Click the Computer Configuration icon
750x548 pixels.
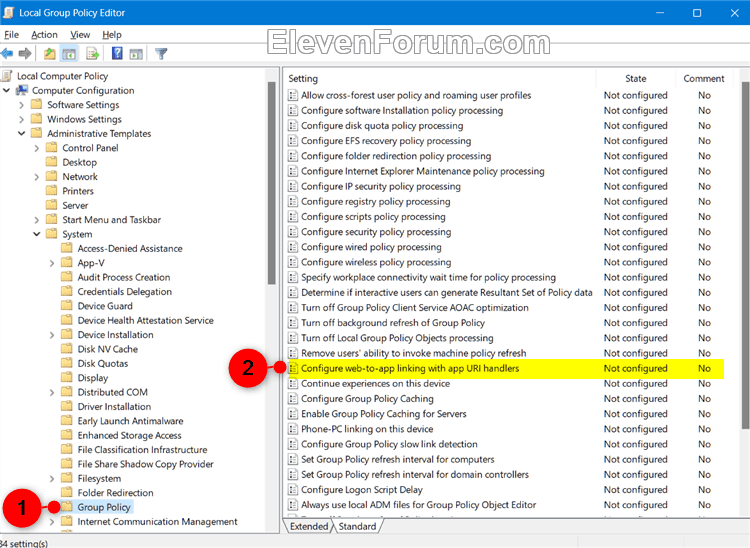pos(22,90)
